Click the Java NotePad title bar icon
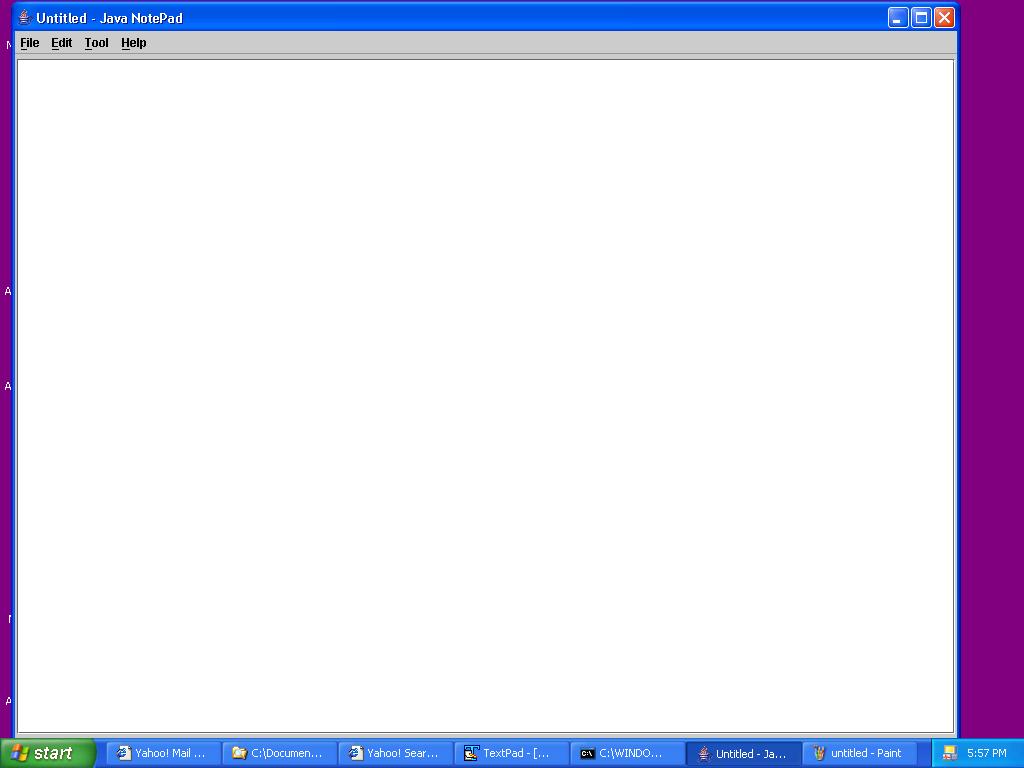 [24, 18]
